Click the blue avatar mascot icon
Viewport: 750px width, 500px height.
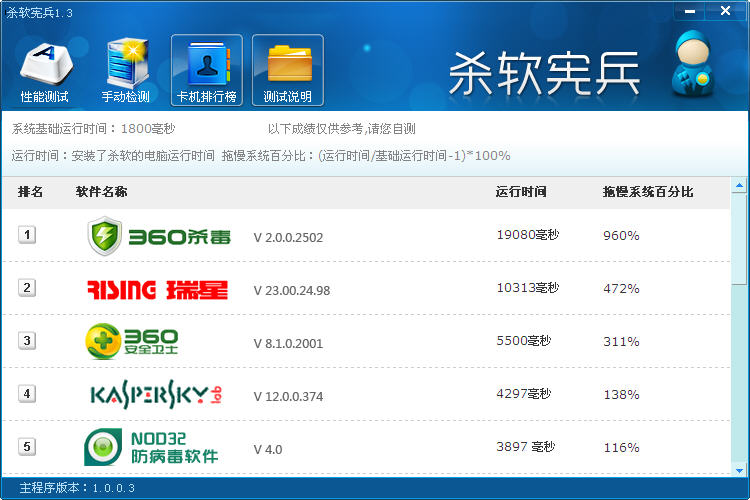point(693,63)
